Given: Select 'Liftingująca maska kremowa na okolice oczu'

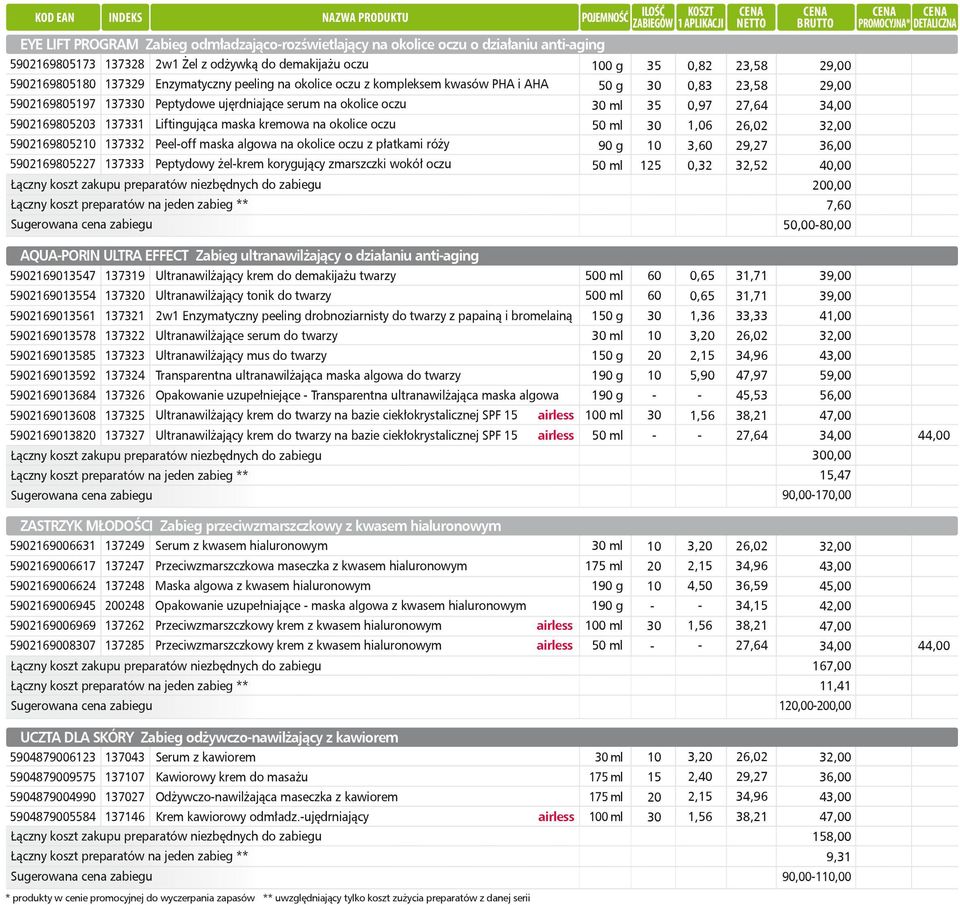Looking at the screenshot, I should point(276,124).
